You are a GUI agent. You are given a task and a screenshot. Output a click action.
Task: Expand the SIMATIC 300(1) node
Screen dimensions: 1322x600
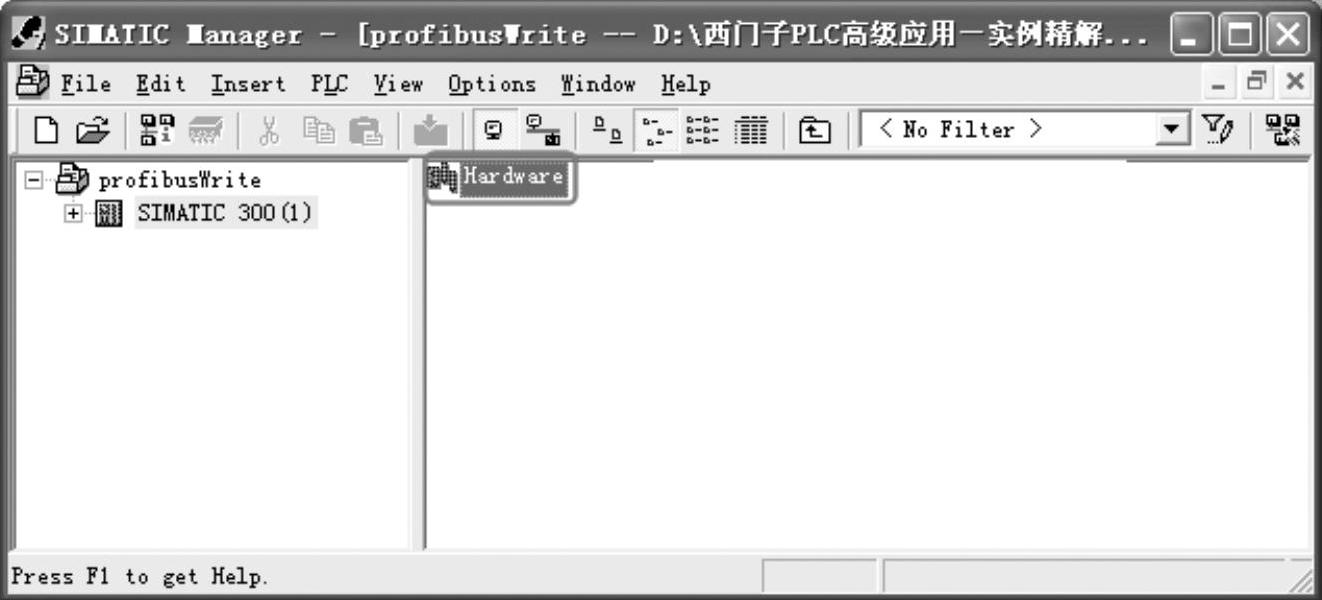point(73,213)
